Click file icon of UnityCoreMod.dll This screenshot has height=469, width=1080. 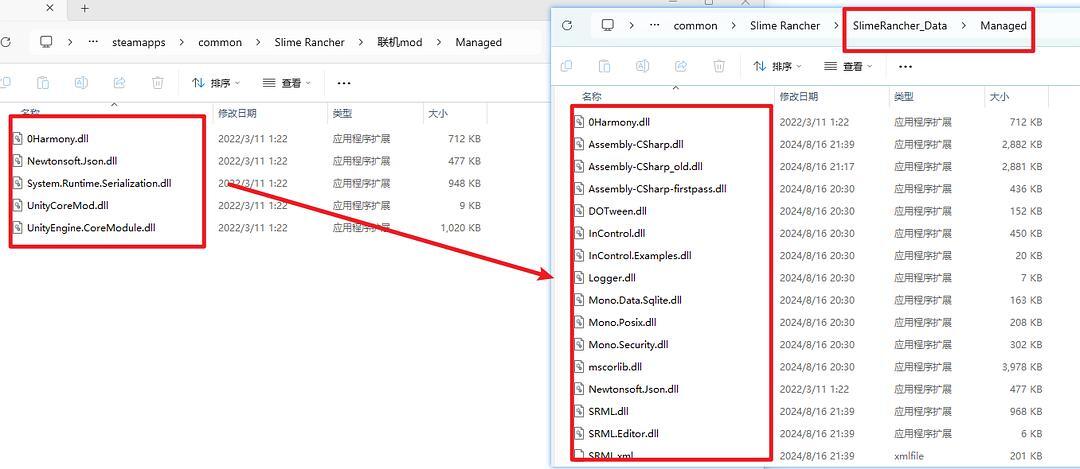tap(17, 205)
